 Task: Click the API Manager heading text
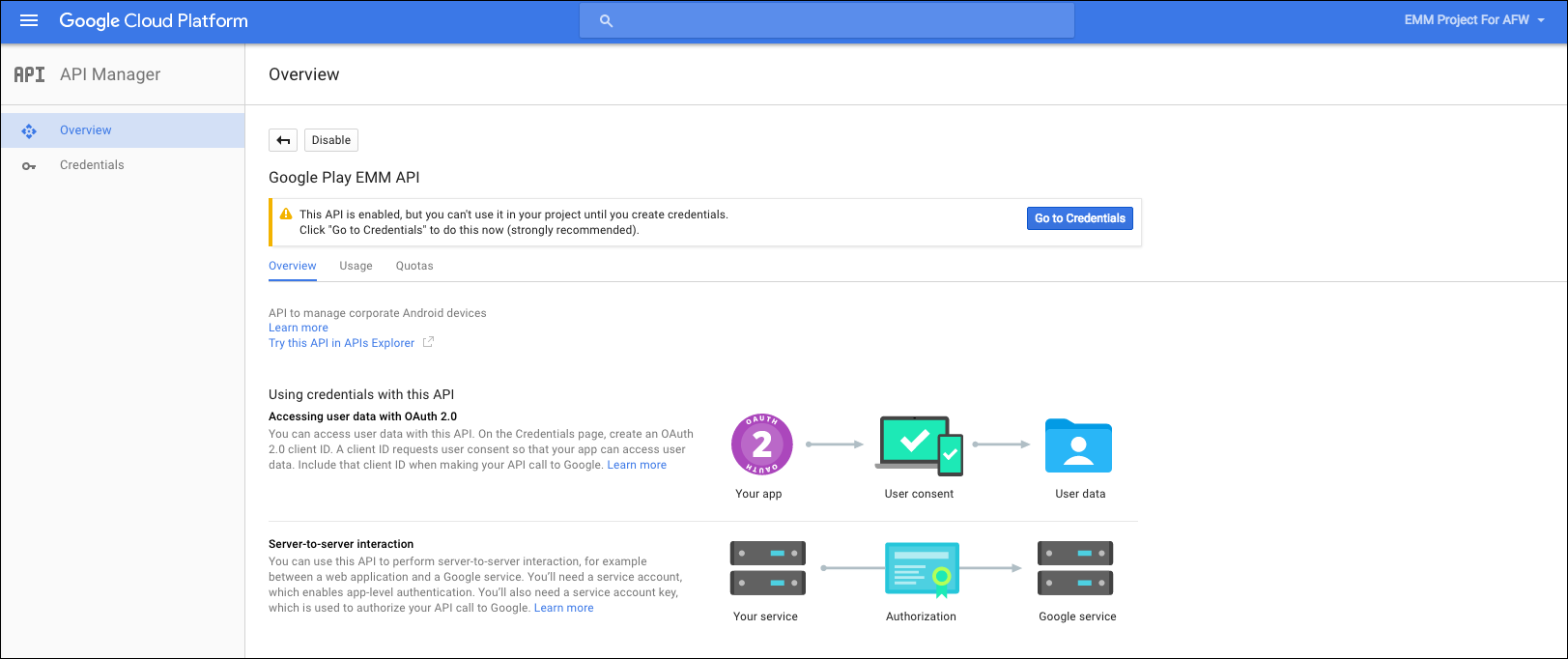click(x=110, y=74)
